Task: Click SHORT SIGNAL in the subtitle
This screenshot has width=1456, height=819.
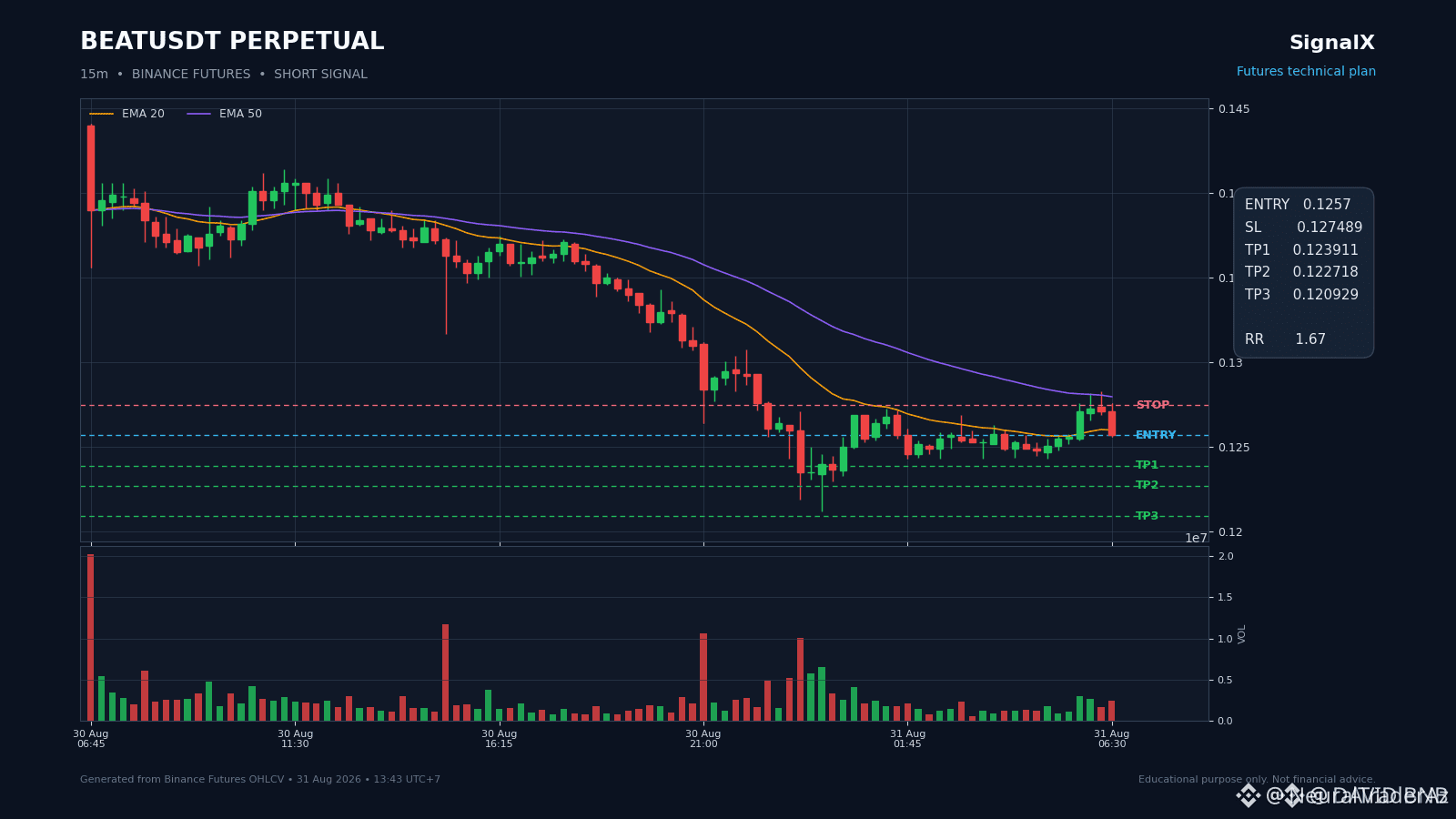Action: pos(320,75)
